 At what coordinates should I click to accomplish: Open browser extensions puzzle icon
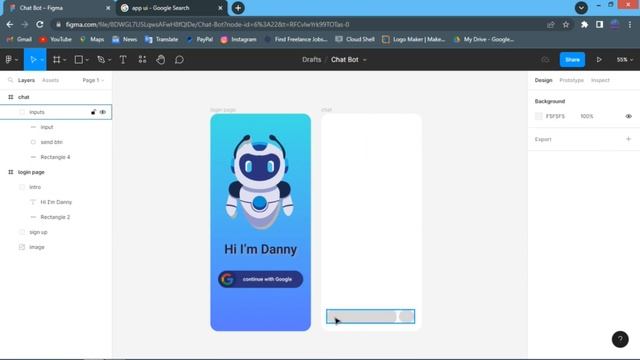coord(584,24)
